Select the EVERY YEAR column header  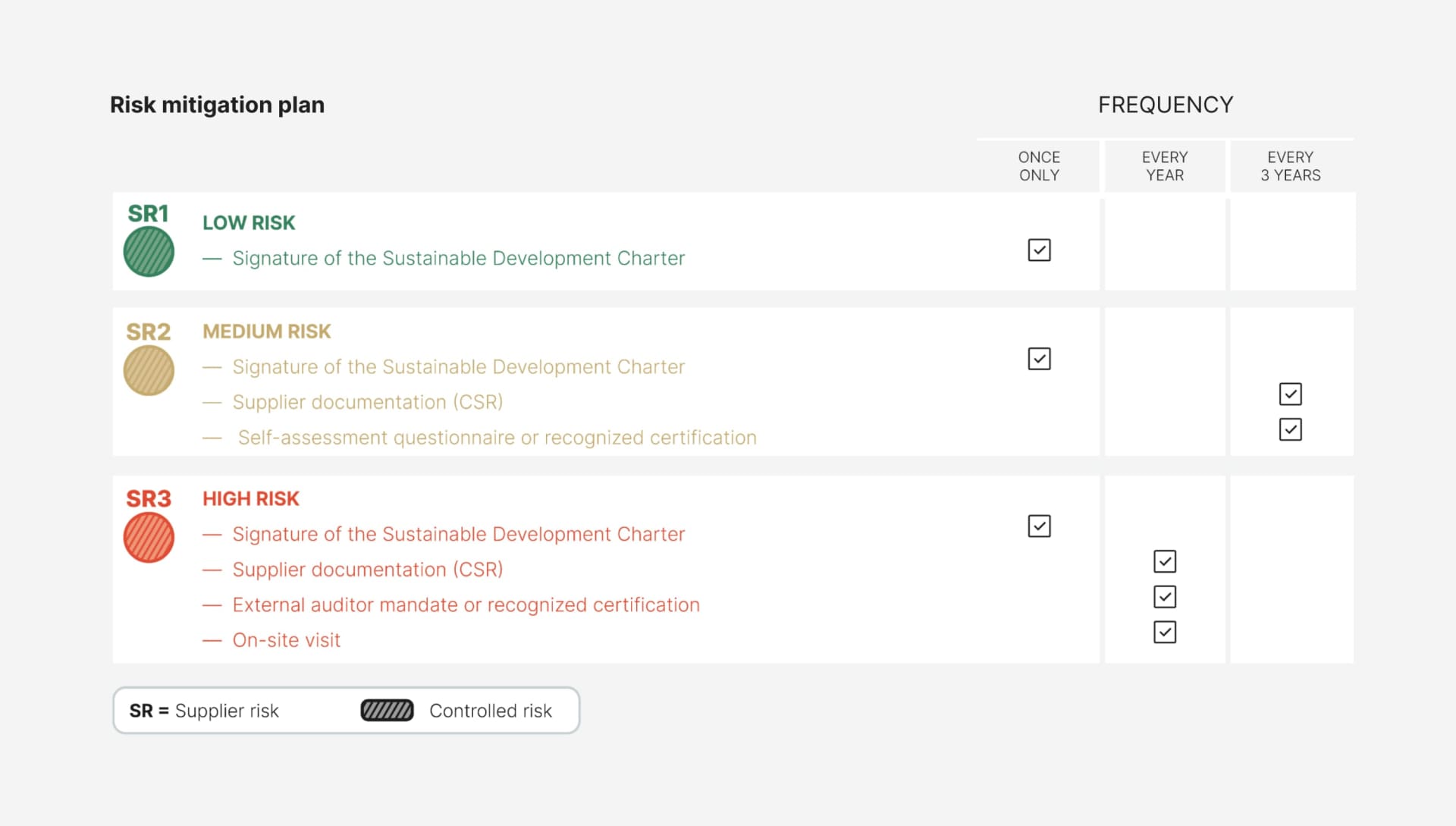coord(1165,166)
